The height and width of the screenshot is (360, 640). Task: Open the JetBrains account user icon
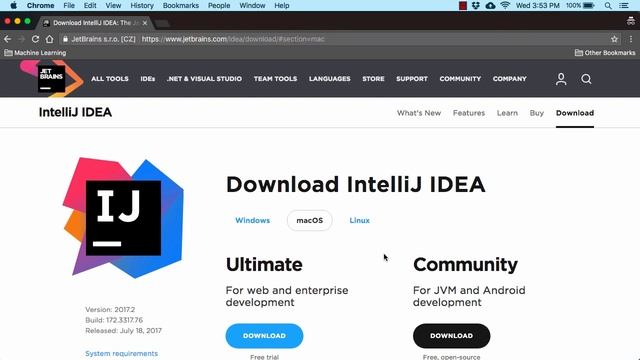click(x=561, y=79)
